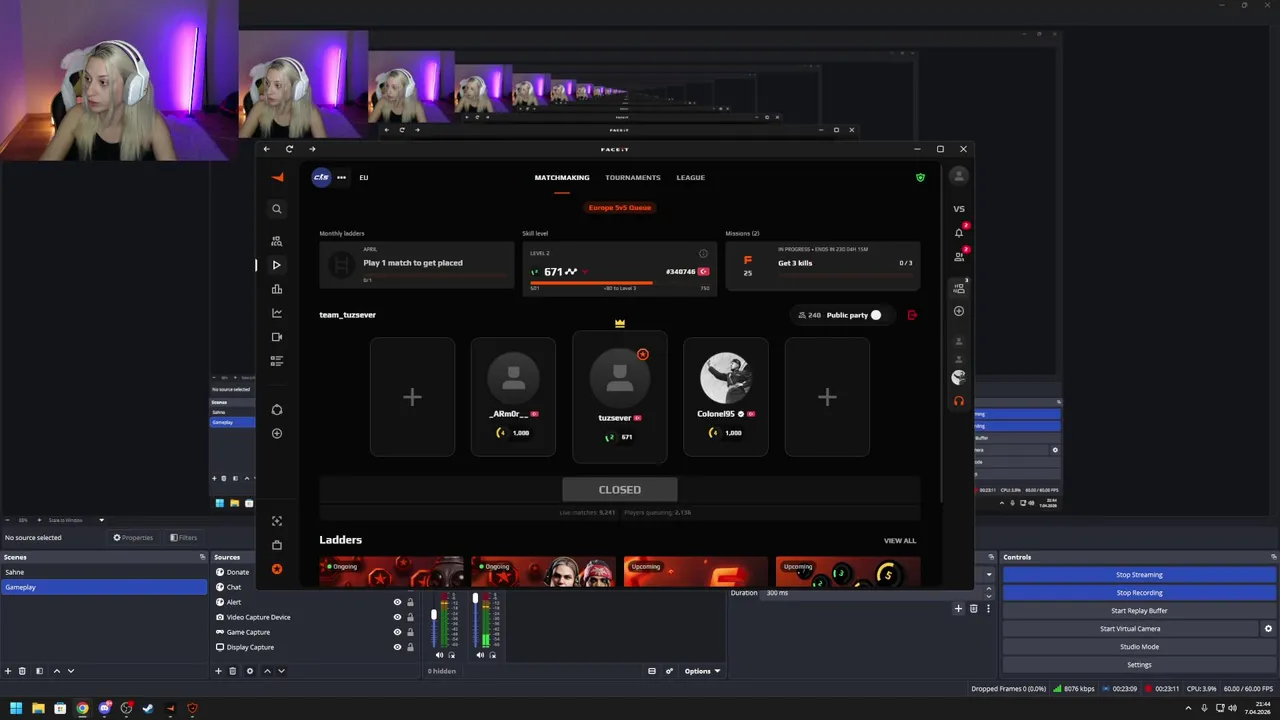Click Start Virtual Camera button
Screen dimensions: 1280x720
click(1130, 629)
